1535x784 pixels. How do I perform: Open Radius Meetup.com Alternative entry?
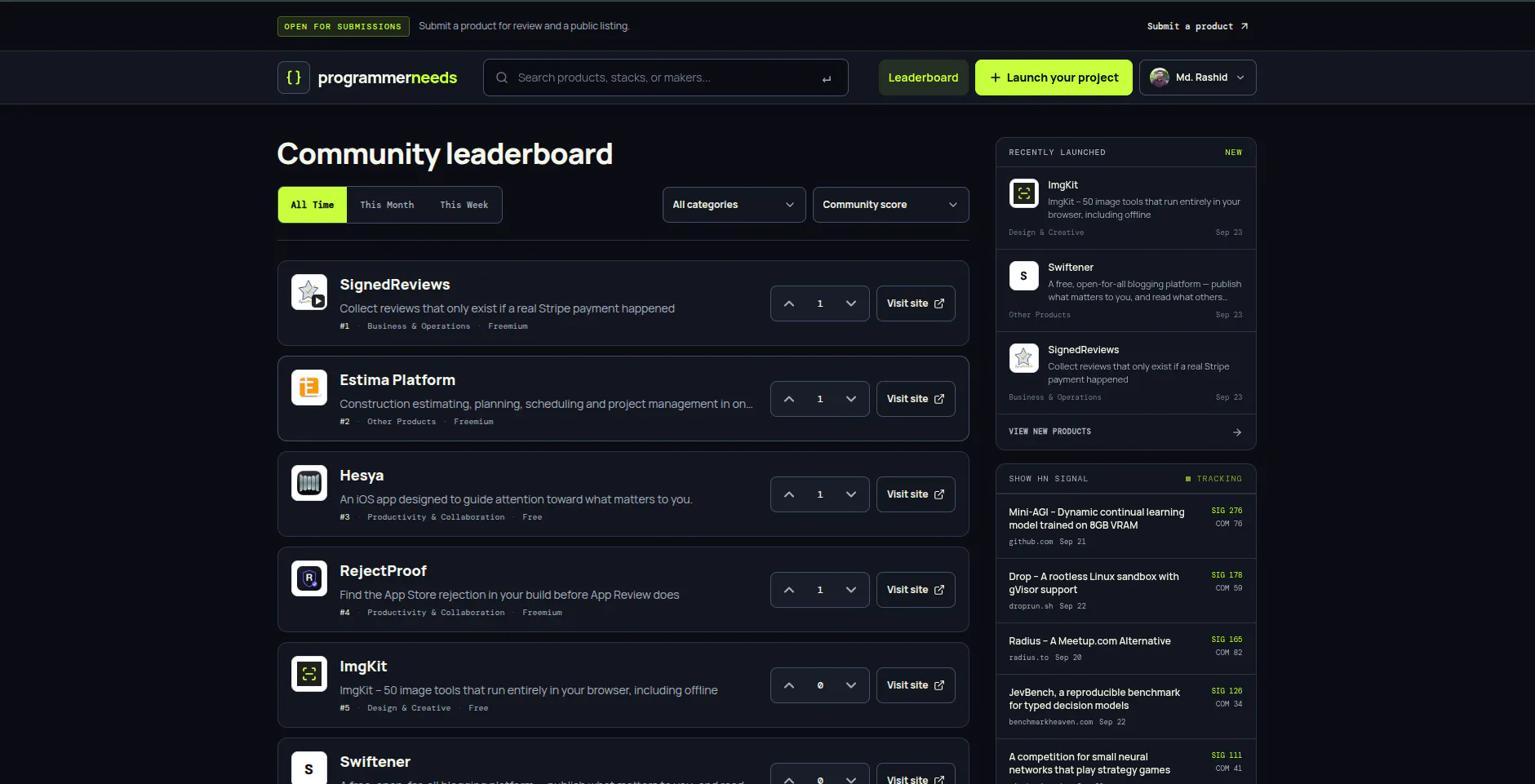[1125, 649]
